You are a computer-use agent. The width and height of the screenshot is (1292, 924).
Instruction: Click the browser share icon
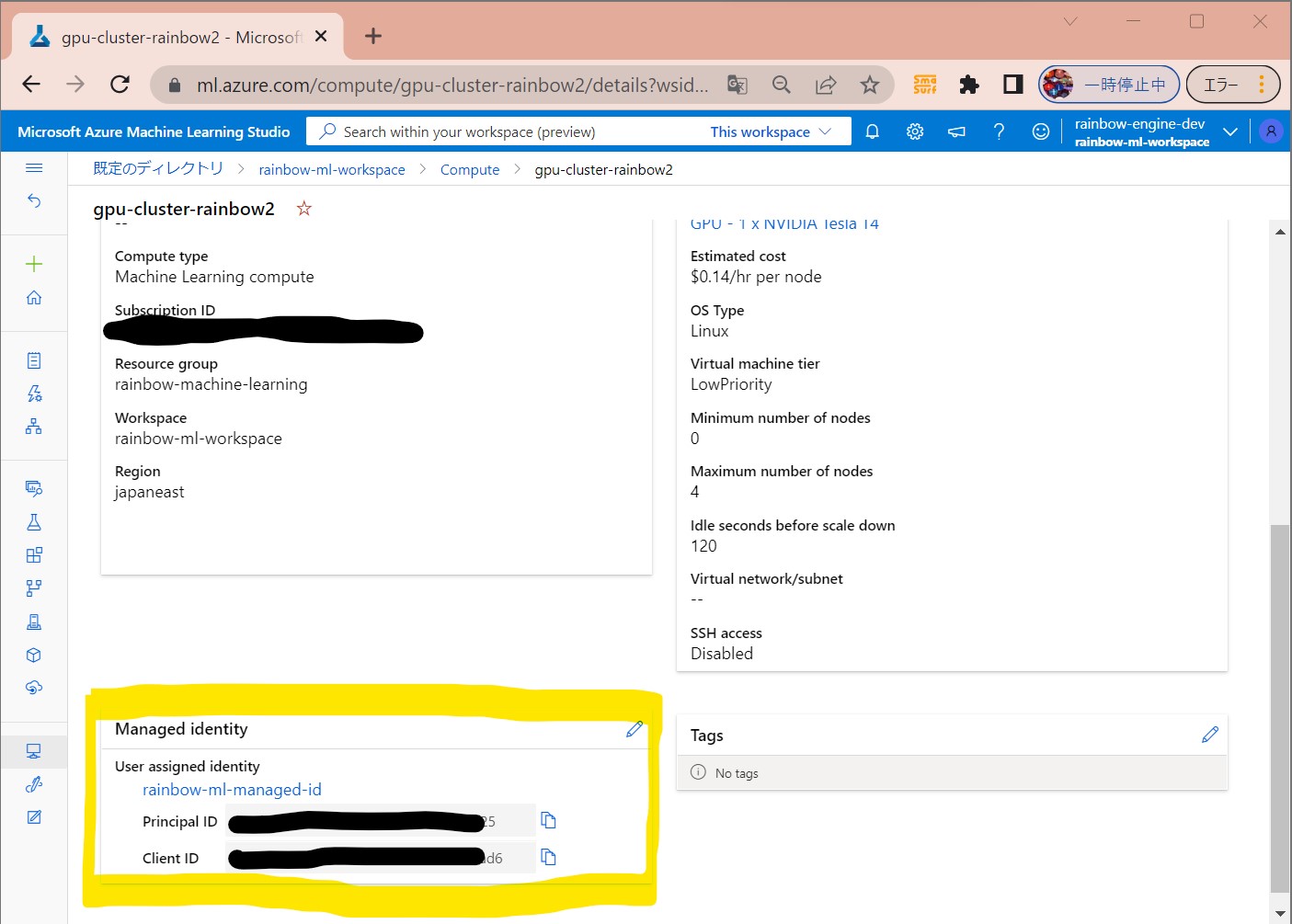tap(826, 85)
